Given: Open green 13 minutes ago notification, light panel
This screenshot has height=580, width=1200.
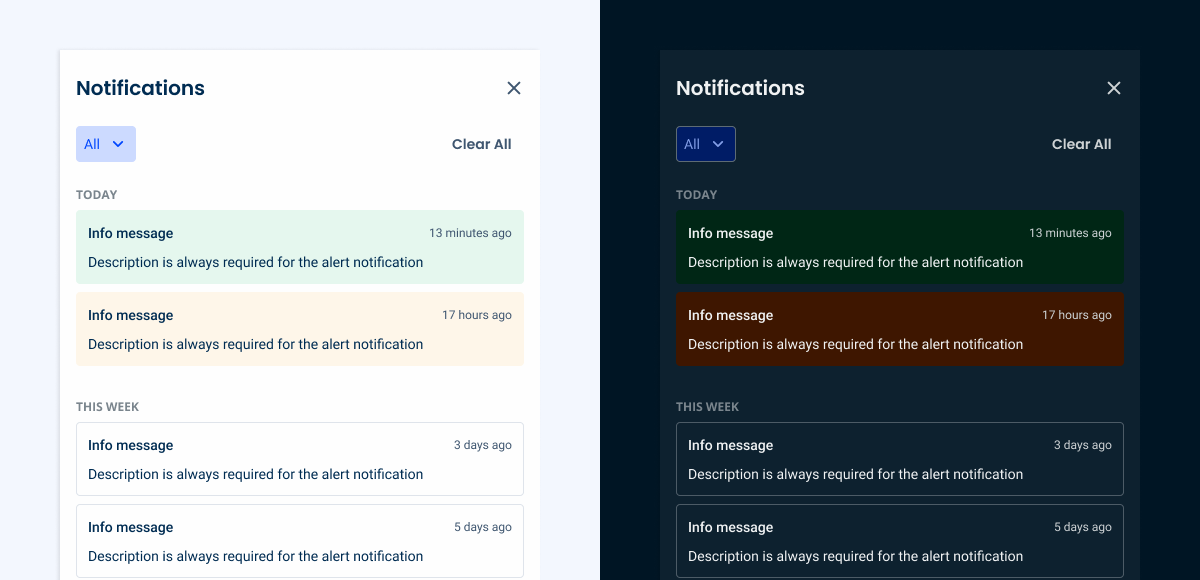Looking at the screenshot, I should 300,247.
